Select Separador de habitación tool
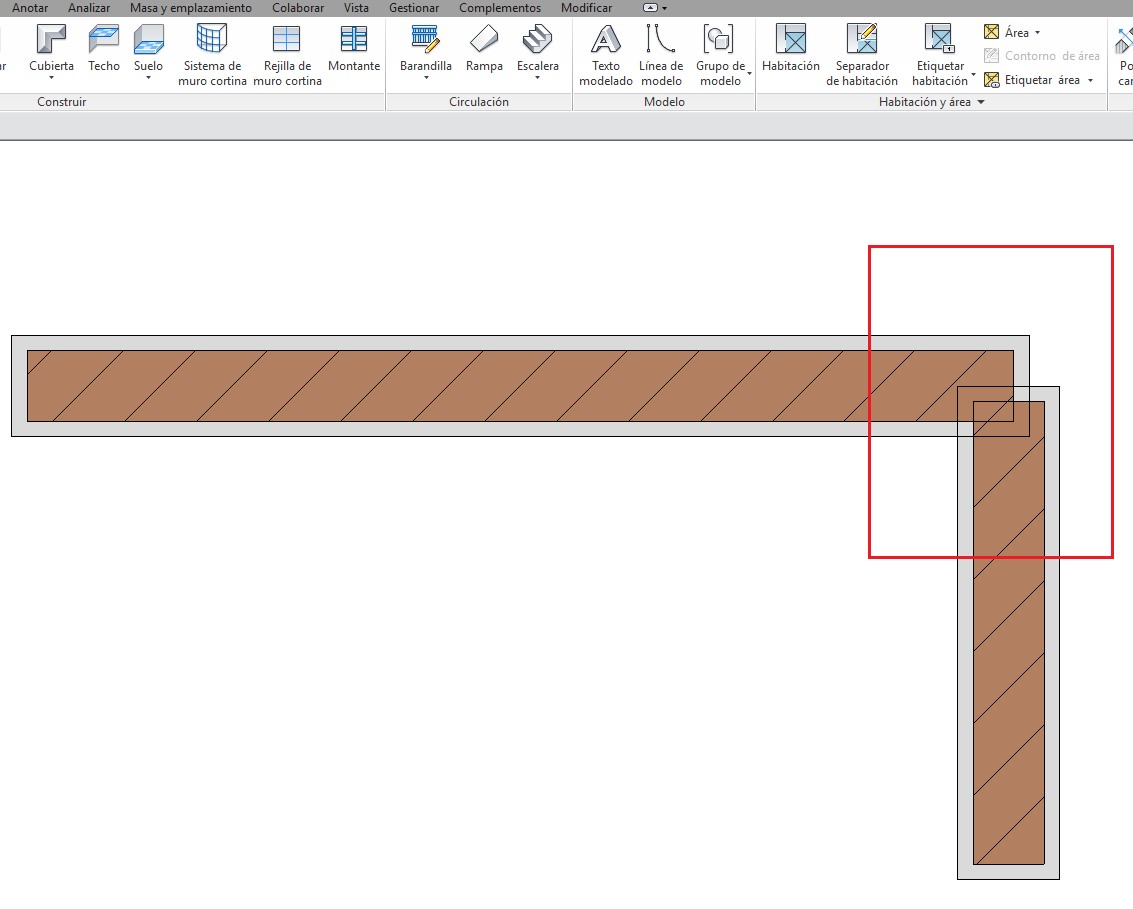This screenshot has height=909, width=1133. pos(861,55)
